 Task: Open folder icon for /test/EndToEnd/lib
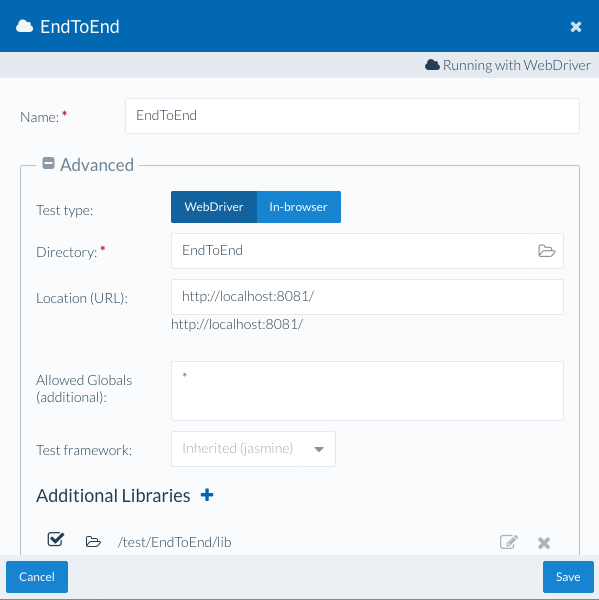point(93,541)
